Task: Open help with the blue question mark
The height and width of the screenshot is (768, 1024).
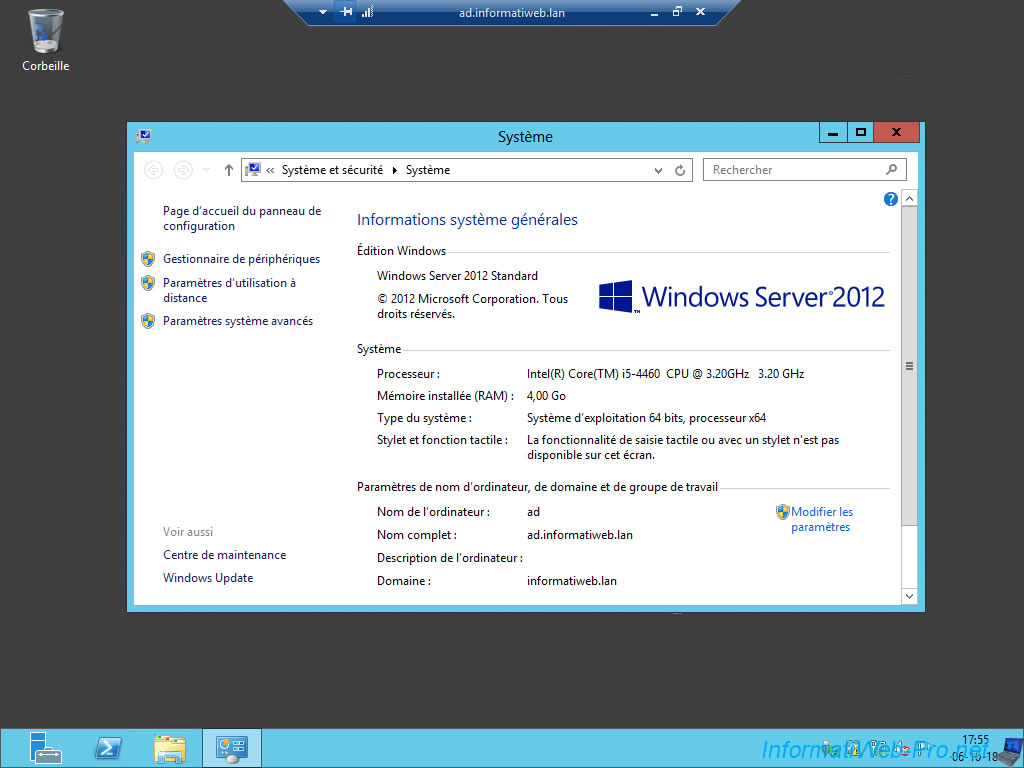Action: [890, 199]
